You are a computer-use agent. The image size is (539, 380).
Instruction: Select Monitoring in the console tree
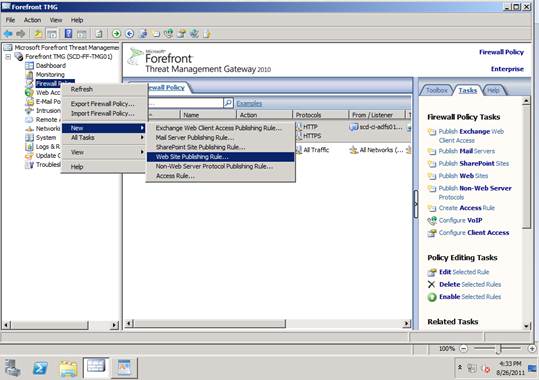click(50, 75)
